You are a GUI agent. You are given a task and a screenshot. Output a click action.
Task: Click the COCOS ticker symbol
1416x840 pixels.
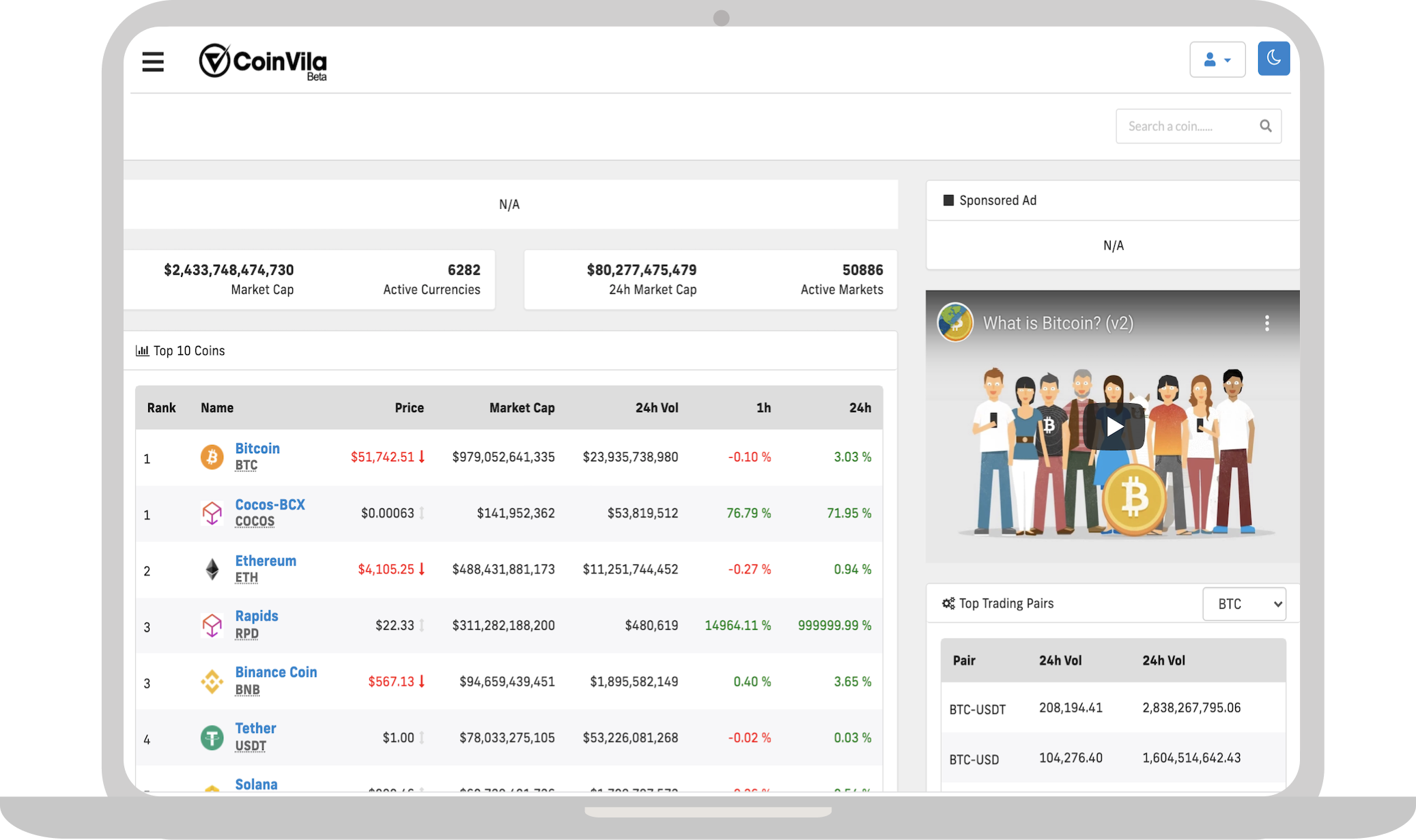[x=255, y=521]
